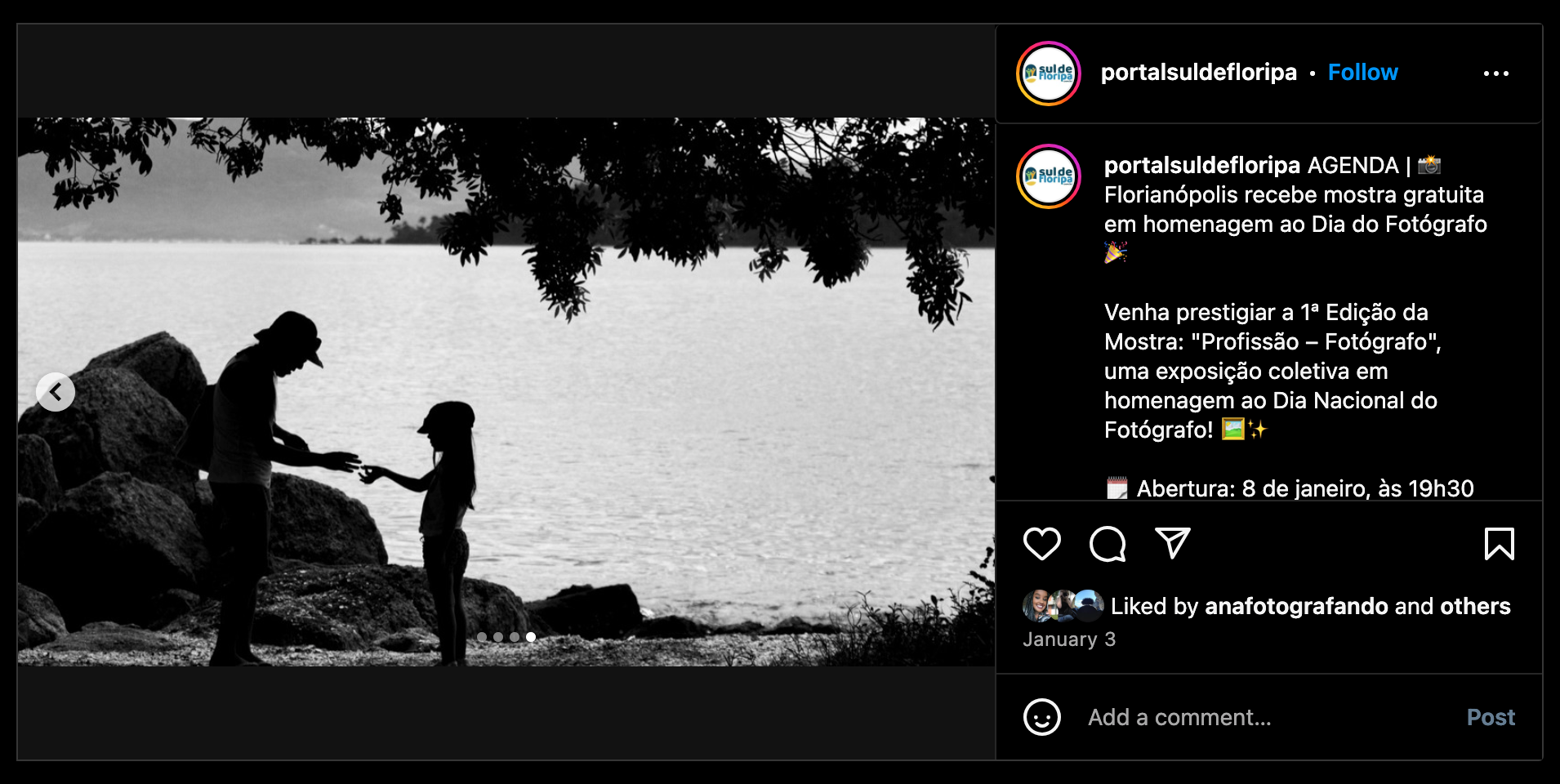Like the post with heart icon
1560x784 pixels.
1041,544
